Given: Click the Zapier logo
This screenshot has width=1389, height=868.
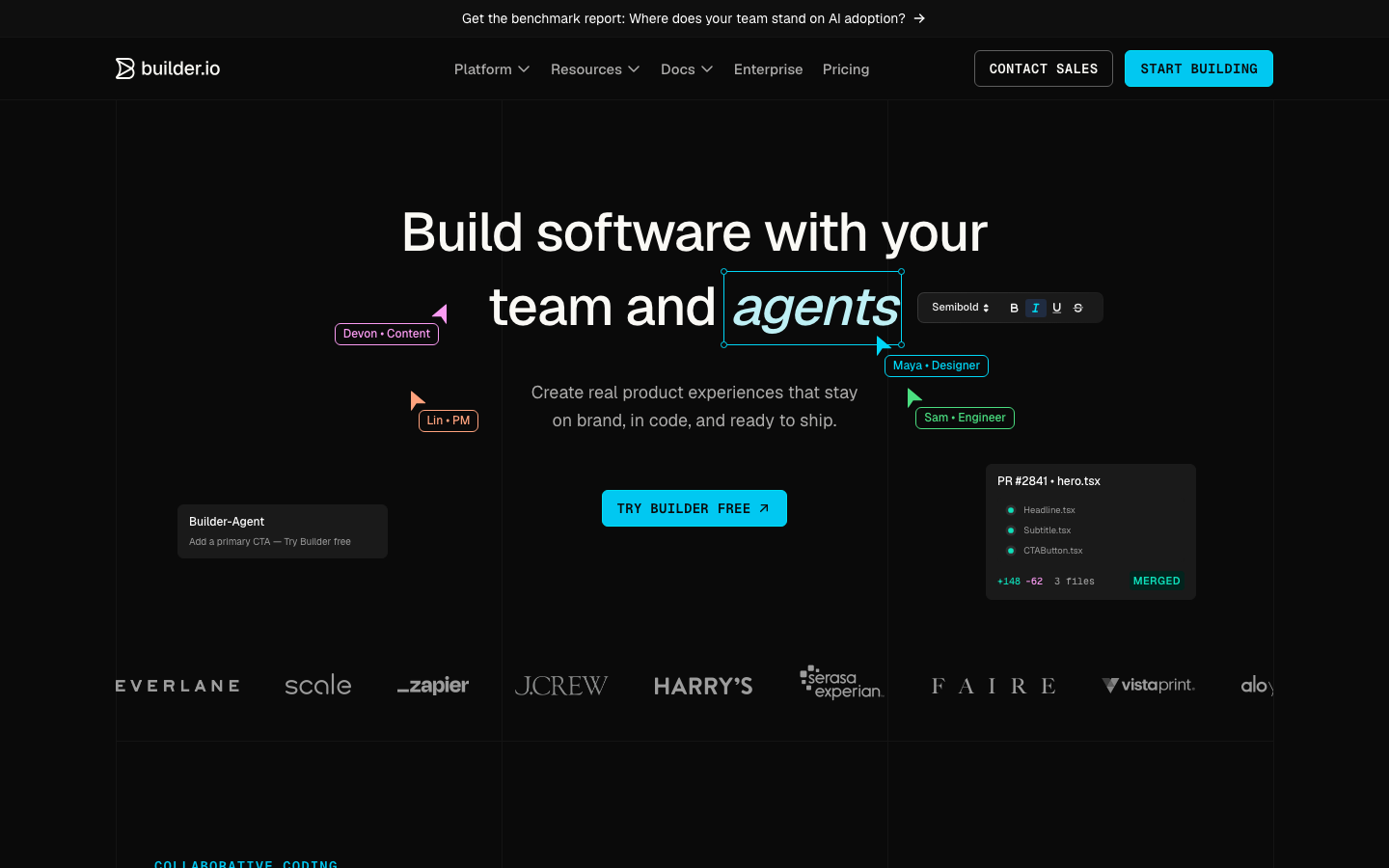Looking at the screenshot, I should (x=433, y=685).
